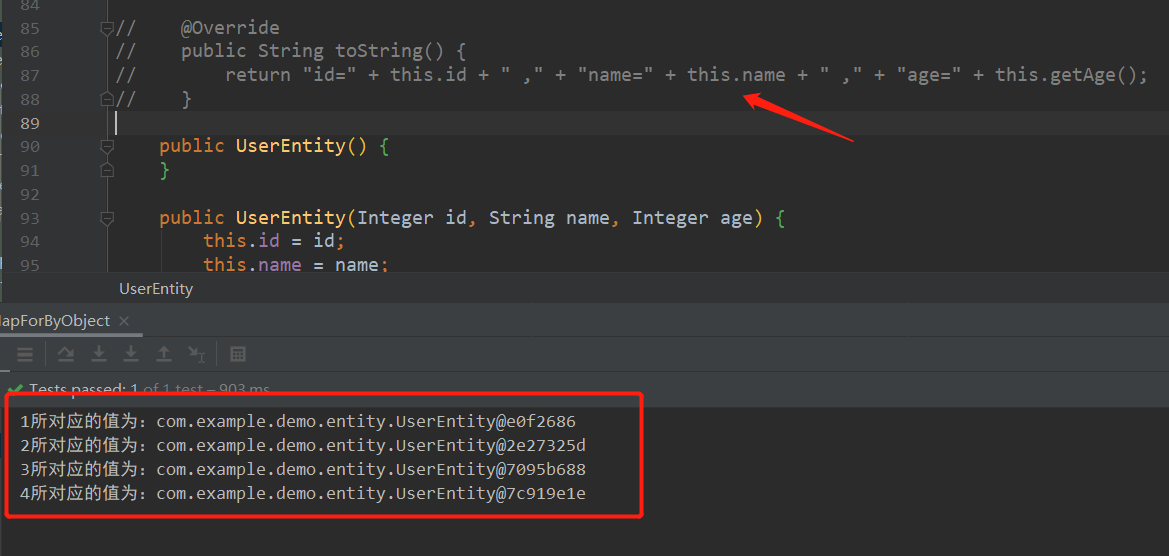This screenshot has height=556, width=1169.
Task: Click console output ending in UserEntity@2e27325d
Action: 303,446
